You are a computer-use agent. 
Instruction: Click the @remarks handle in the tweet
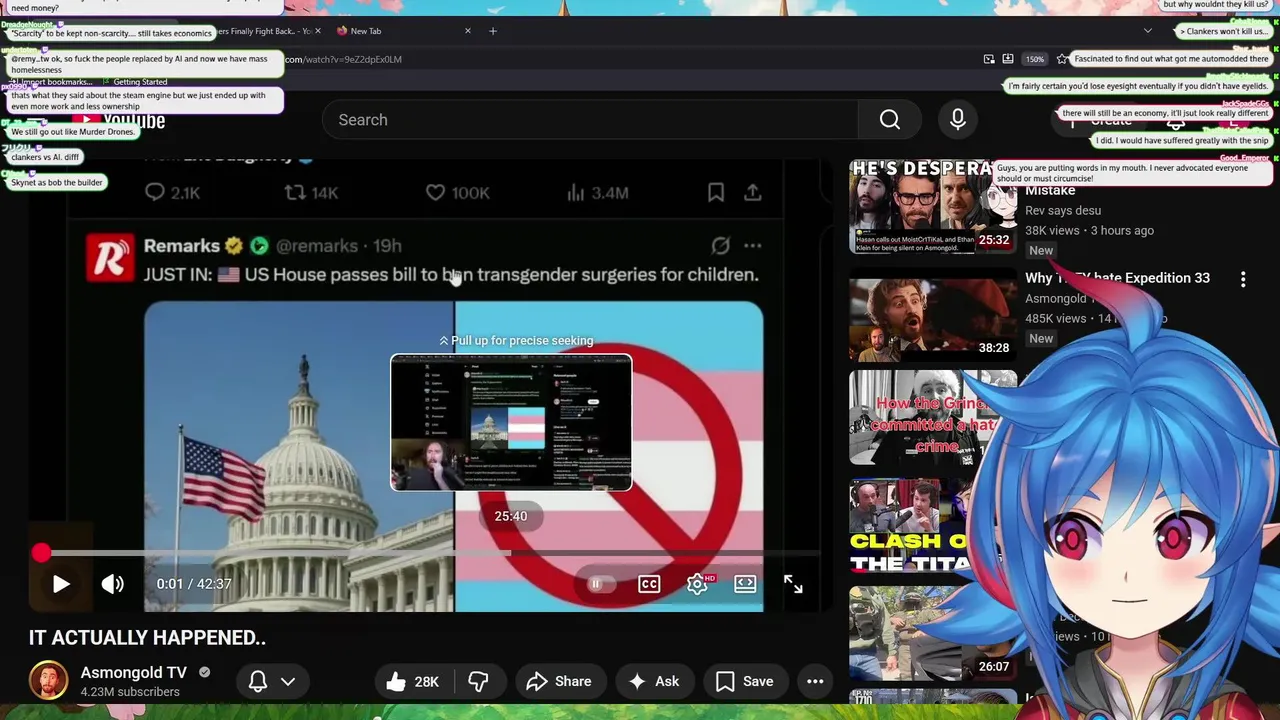pos(316,246)
